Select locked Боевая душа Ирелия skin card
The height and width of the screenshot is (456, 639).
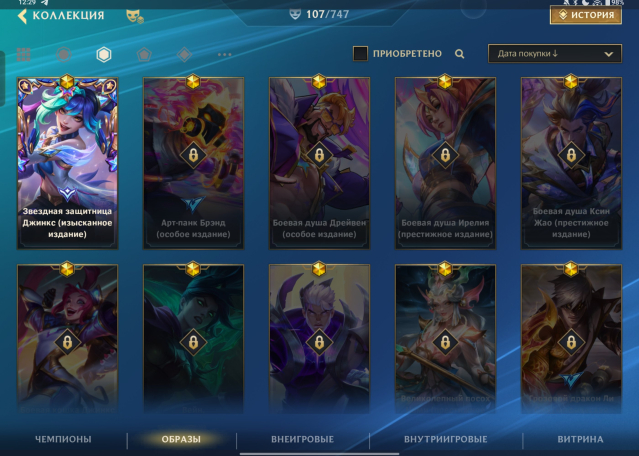coord(445,163)
